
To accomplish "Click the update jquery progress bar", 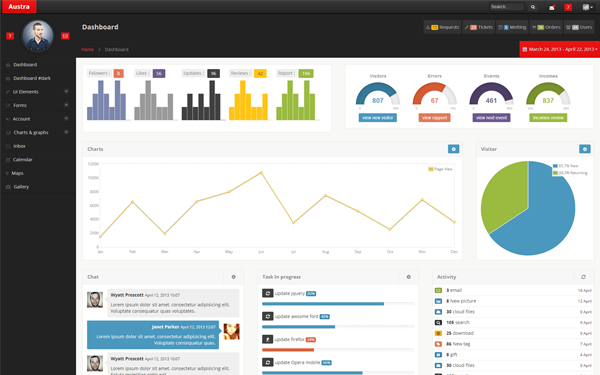I will (338, 304).
